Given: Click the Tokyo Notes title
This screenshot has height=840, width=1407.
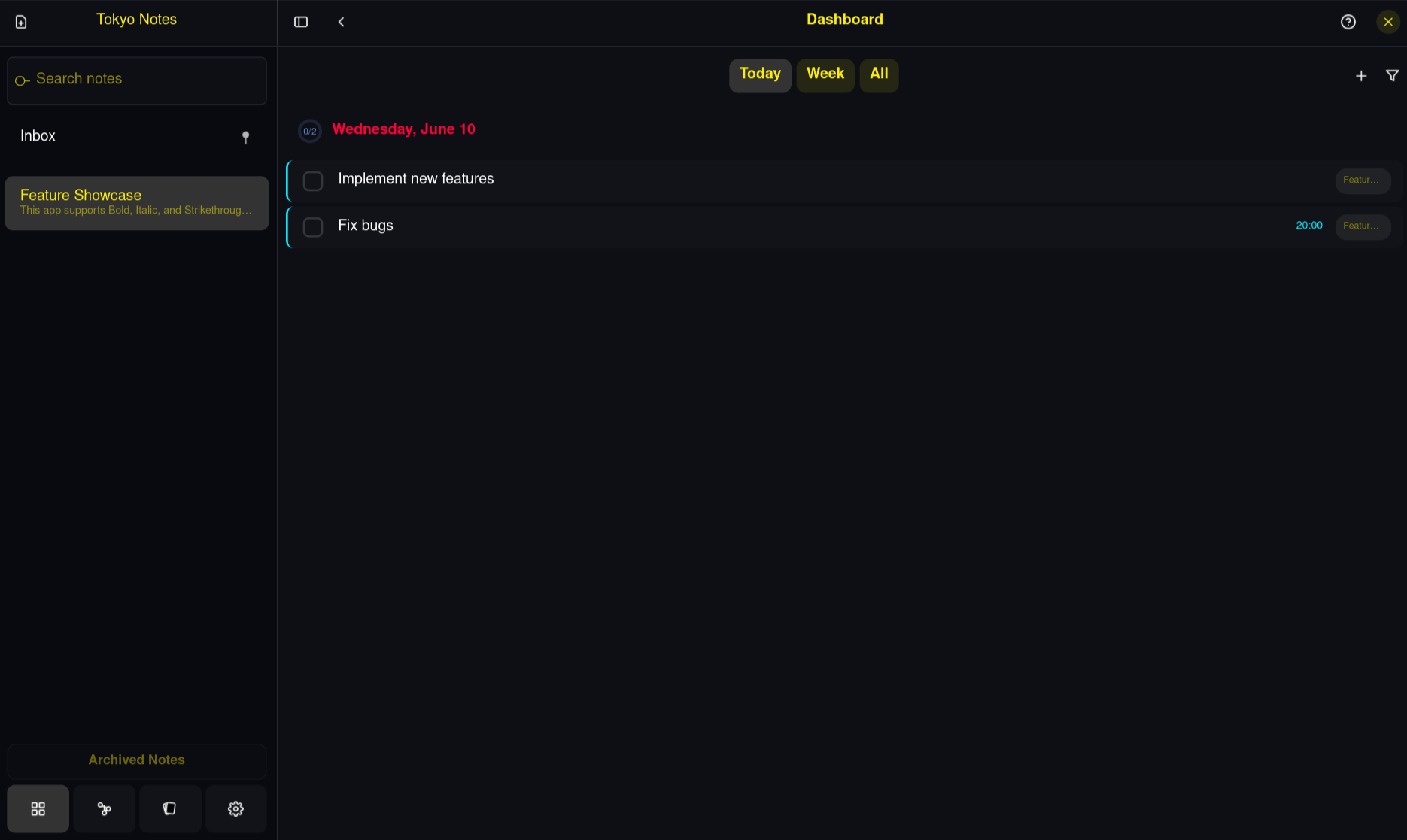Looking at the screenshot, I should [x=136, y=20].
